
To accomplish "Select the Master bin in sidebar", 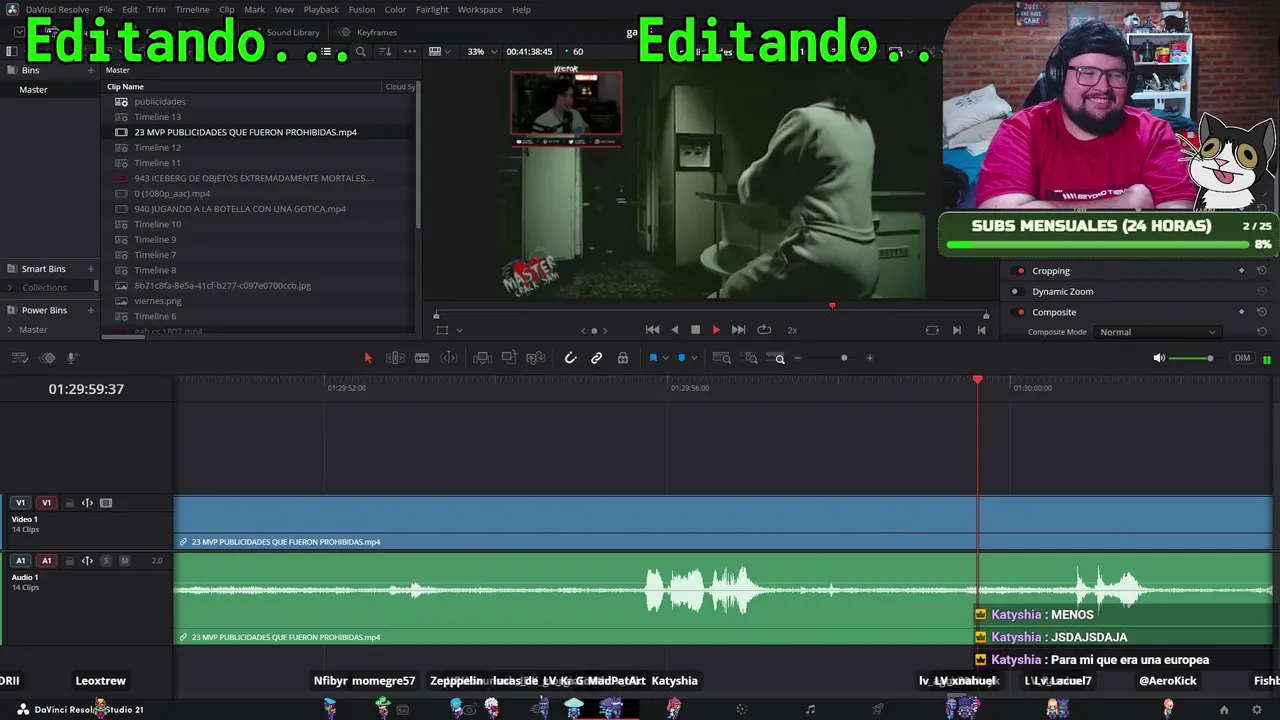I will point(33,90).
